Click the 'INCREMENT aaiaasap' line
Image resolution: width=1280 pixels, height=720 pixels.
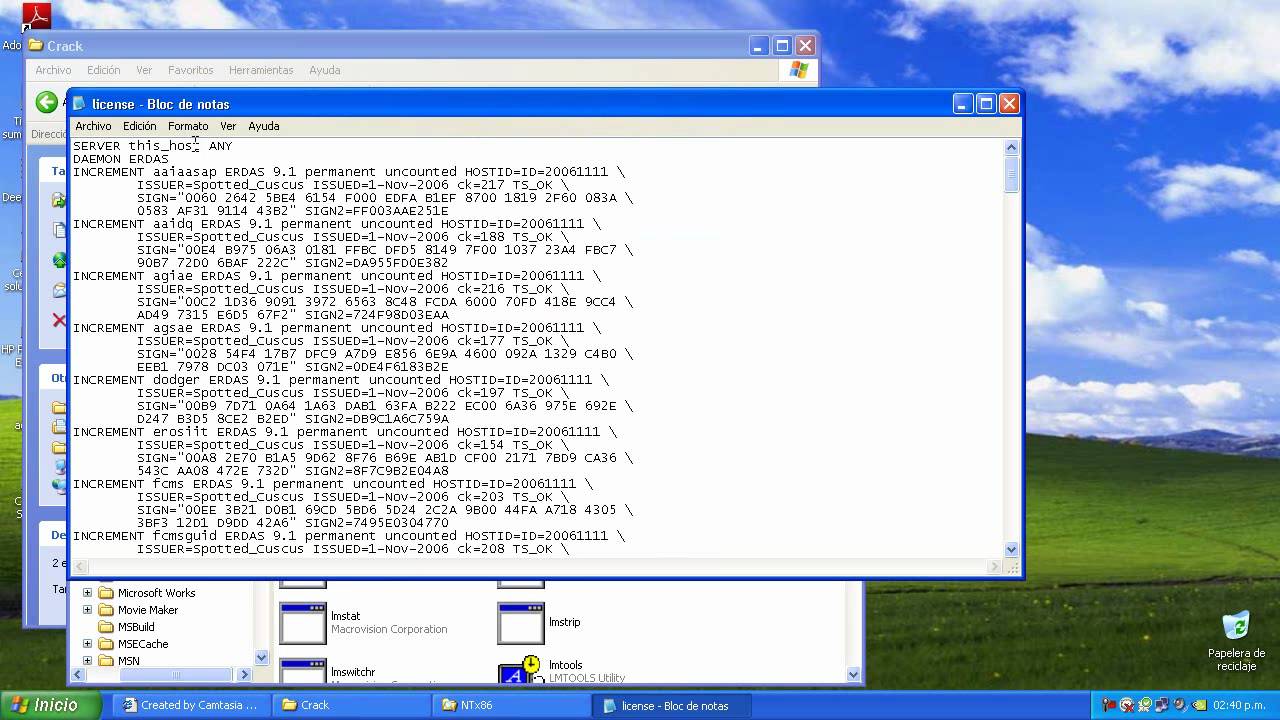click(x=349, y=172)
